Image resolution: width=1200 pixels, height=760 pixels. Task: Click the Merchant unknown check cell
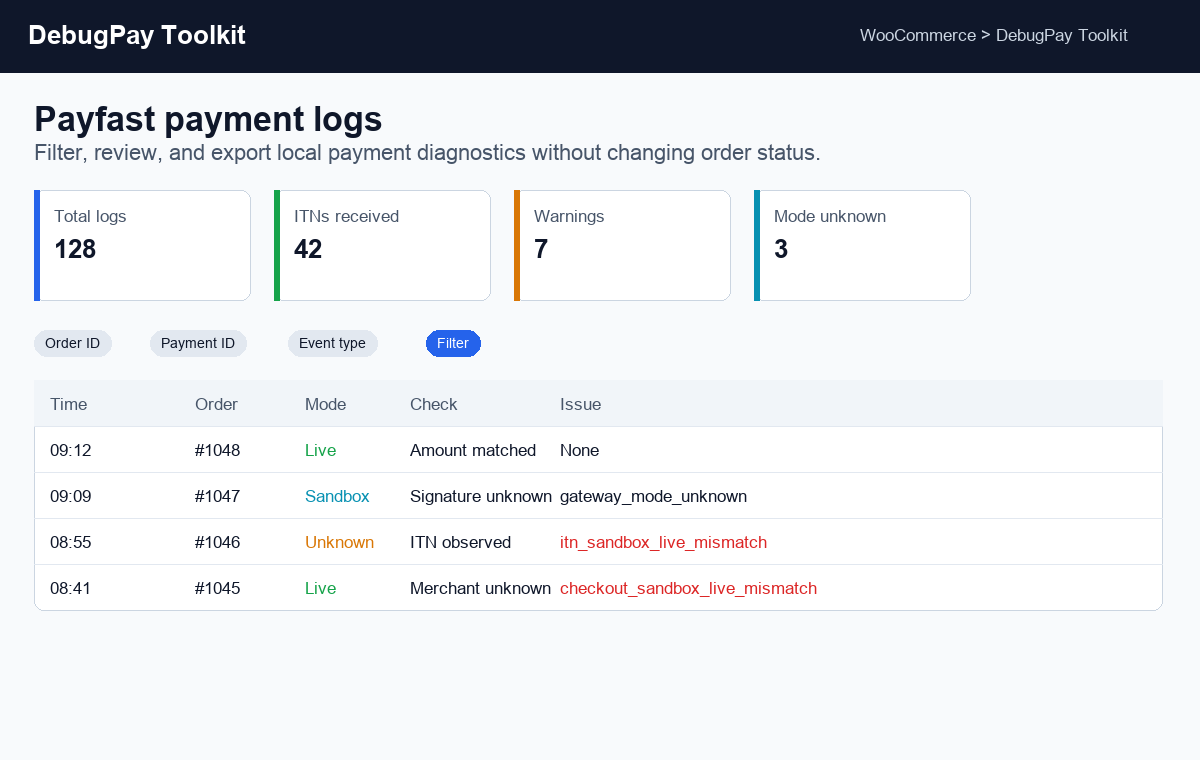point(481,588)
